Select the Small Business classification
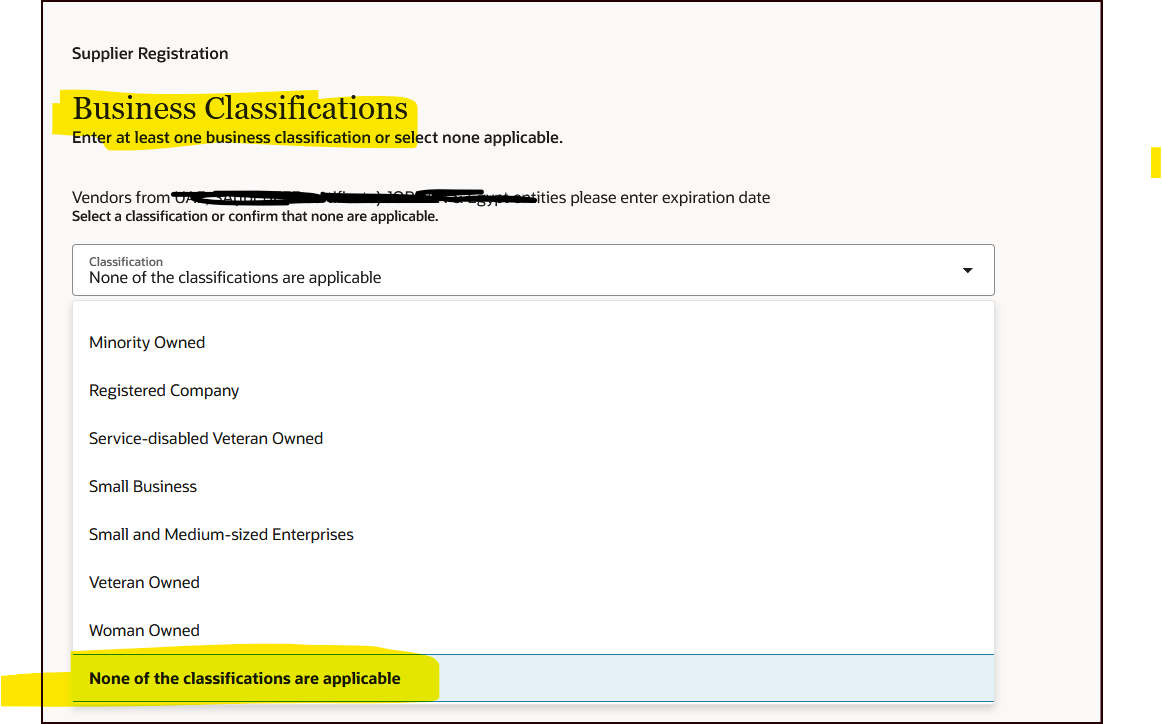This screenshot has height=724, width=1162. pos(143,486)
